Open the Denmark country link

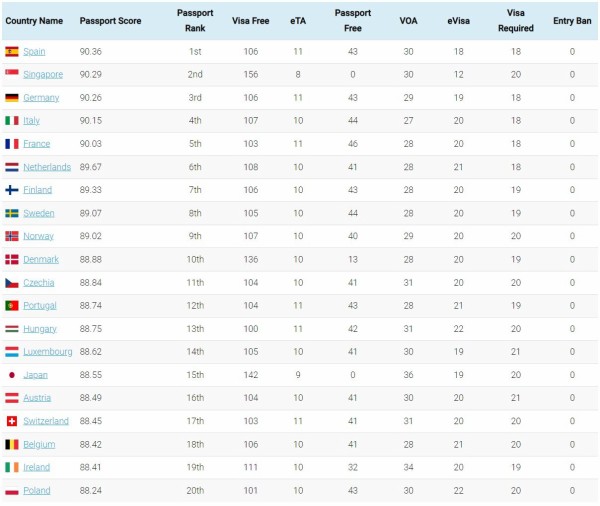click(41, 260)
